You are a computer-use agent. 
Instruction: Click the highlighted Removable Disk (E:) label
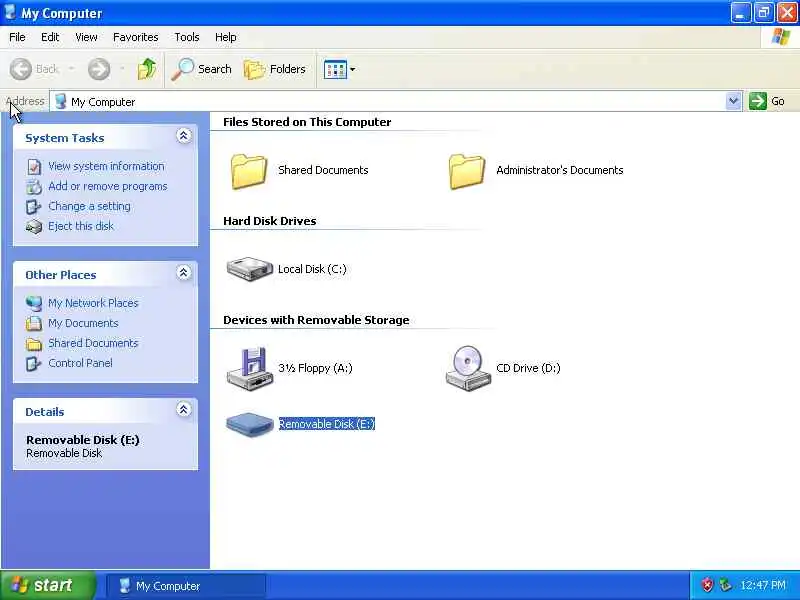[327, 424]
